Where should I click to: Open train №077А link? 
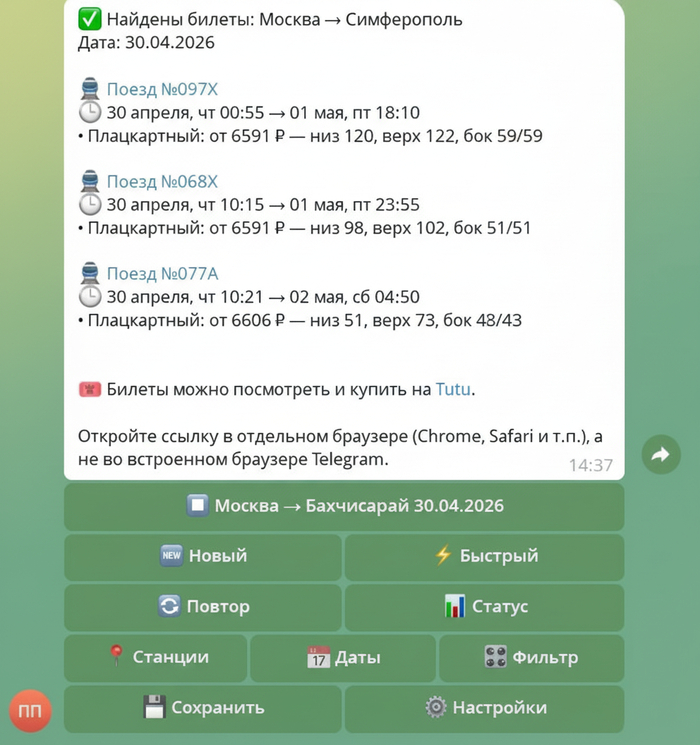point(162,274)
